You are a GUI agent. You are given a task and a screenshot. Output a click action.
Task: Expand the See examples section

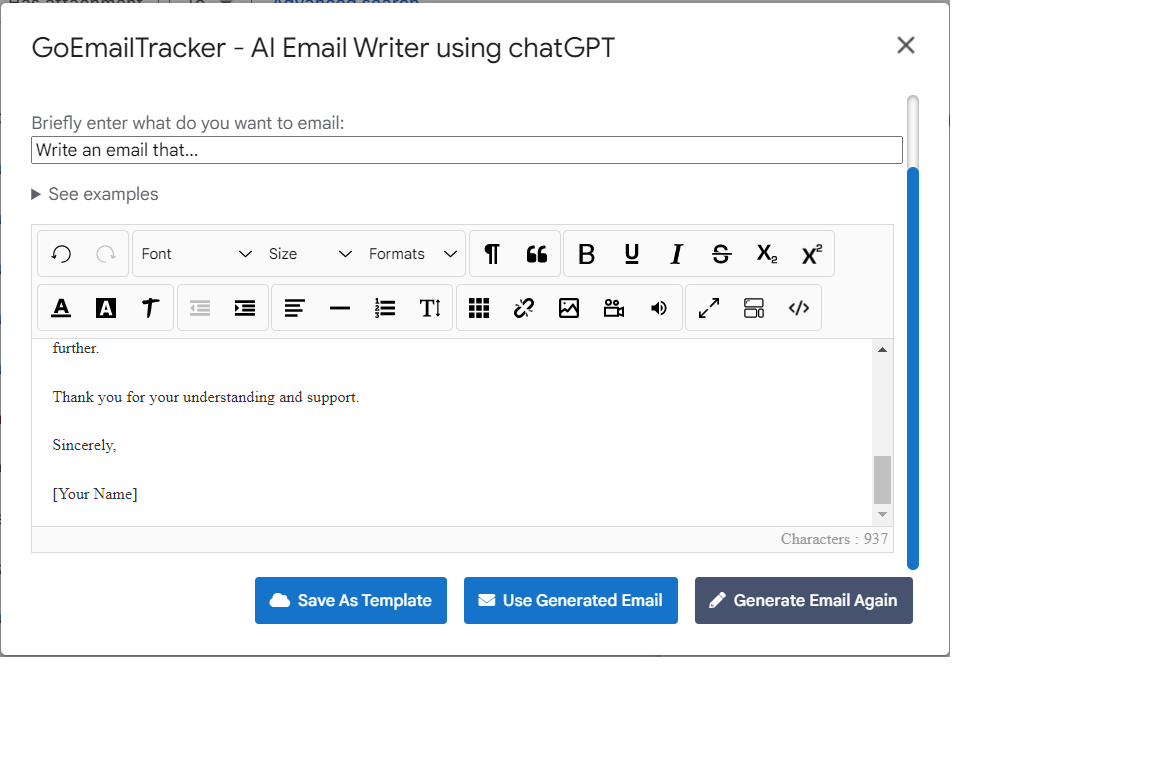tap(95, 193)
